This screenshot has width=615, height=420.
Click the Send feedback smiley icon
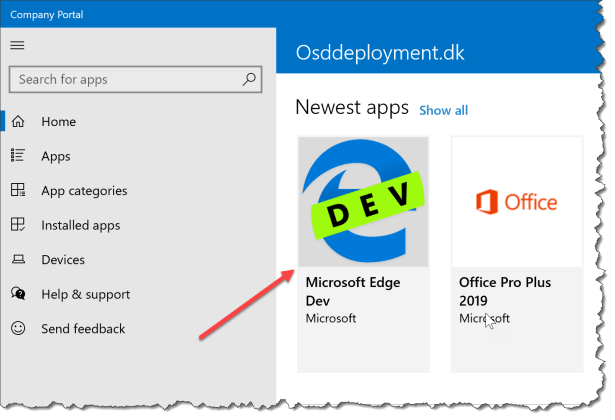tap(18, 328)
